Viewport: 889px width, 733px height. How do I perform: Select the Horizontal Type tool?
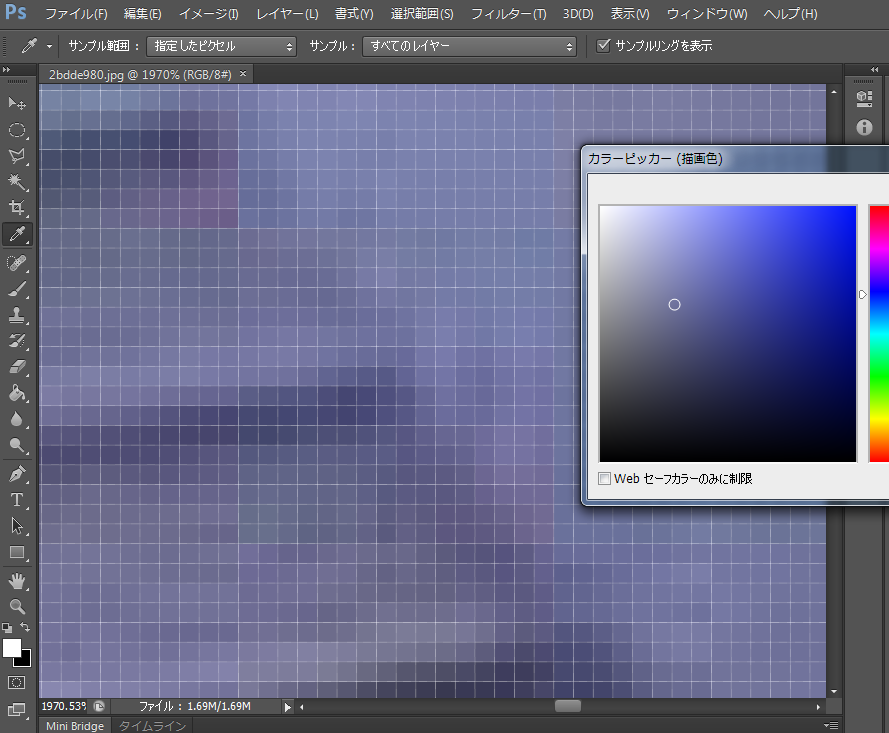[x=17, y=499]
